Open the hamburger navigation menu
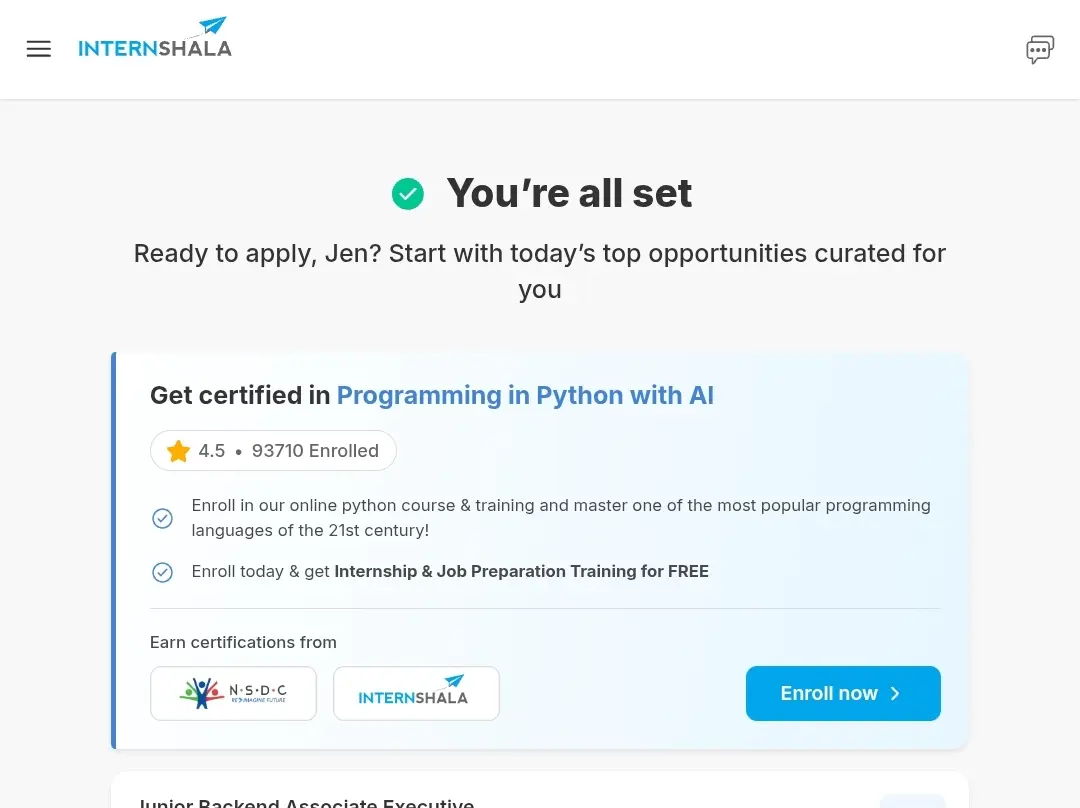 click(39, 49)
